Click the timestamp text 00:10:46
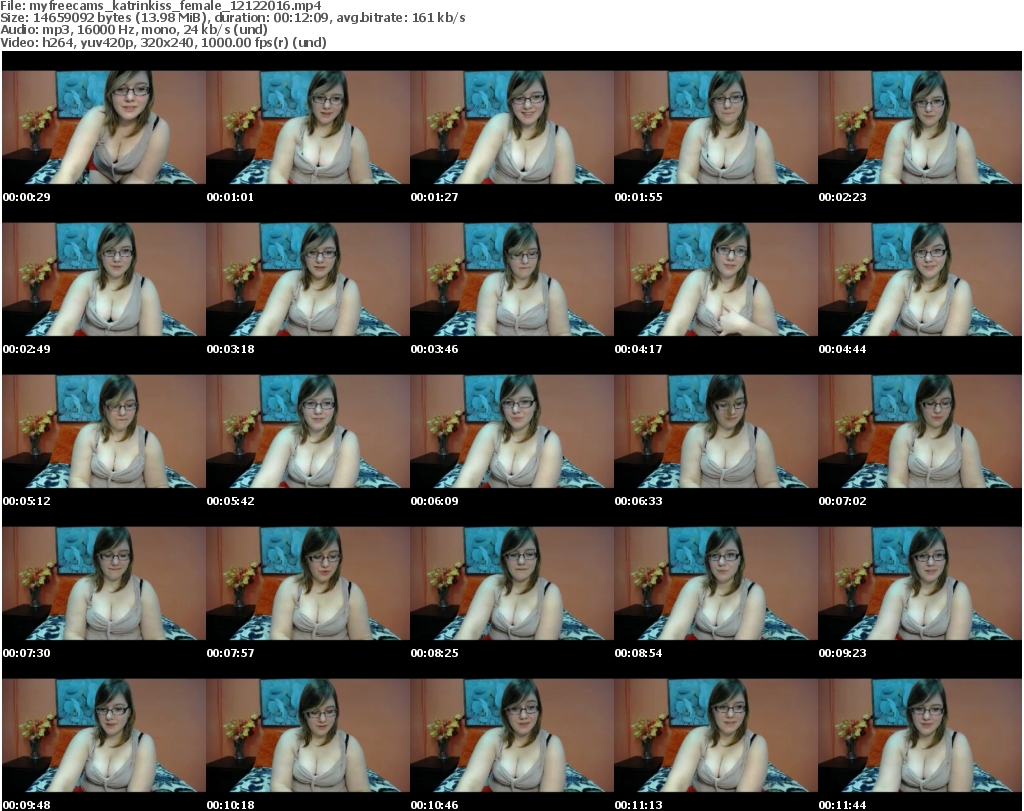The width and height of the screenshot is (1024, 811). [434, 805]
